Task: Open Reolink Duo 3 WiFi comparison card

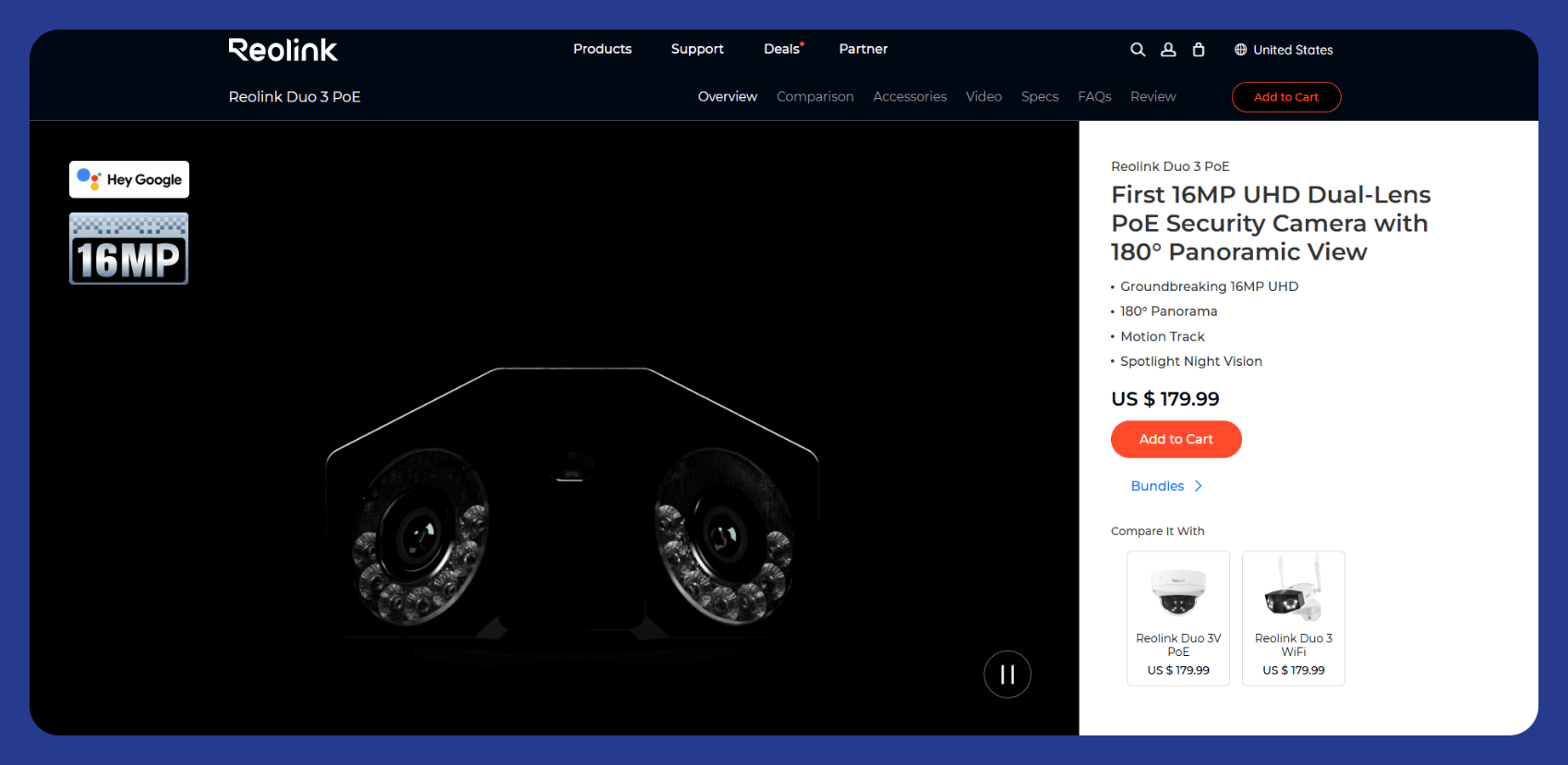Action: tap(1294, 619)
